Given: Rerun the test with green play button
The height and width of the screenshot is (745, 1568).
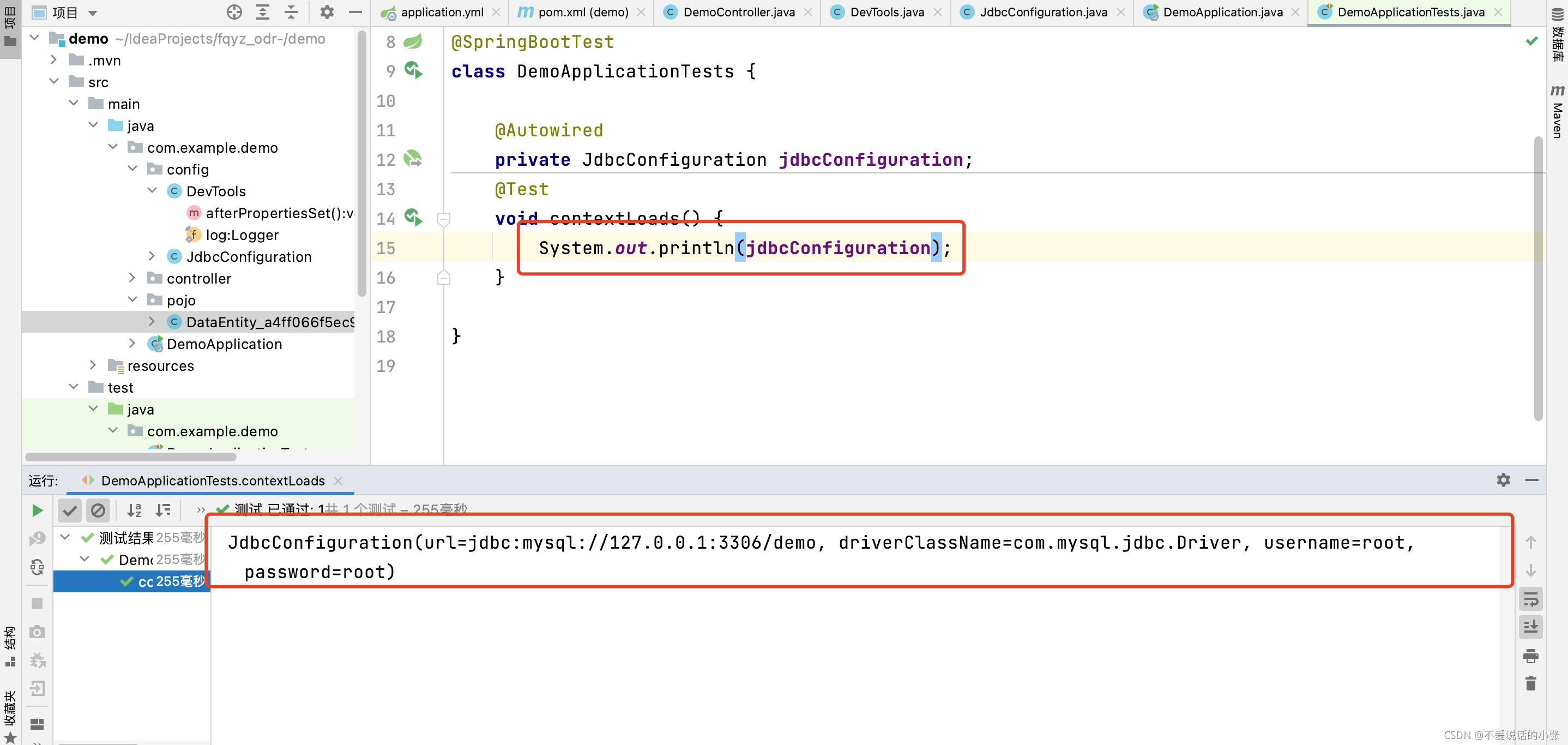Looking at the screenshot, I should (x=37, y=510).
